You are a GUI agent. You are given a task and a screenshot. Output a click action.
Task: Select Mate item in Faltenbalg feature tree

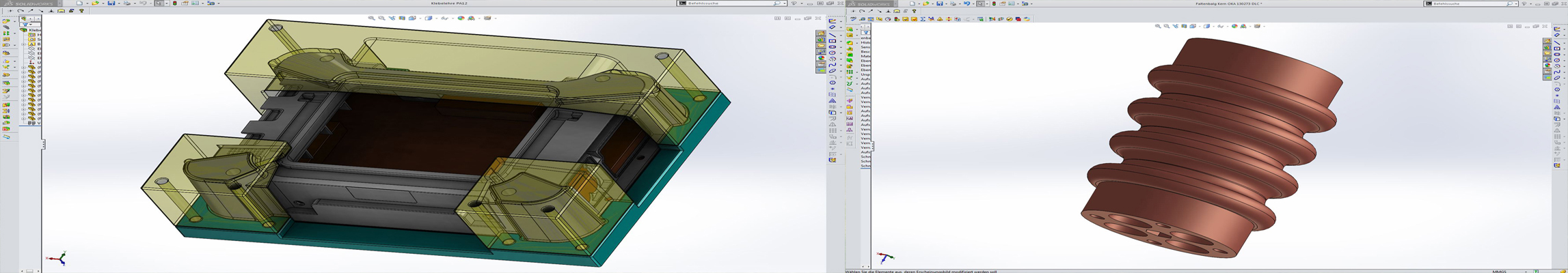(x=865, y=56)
